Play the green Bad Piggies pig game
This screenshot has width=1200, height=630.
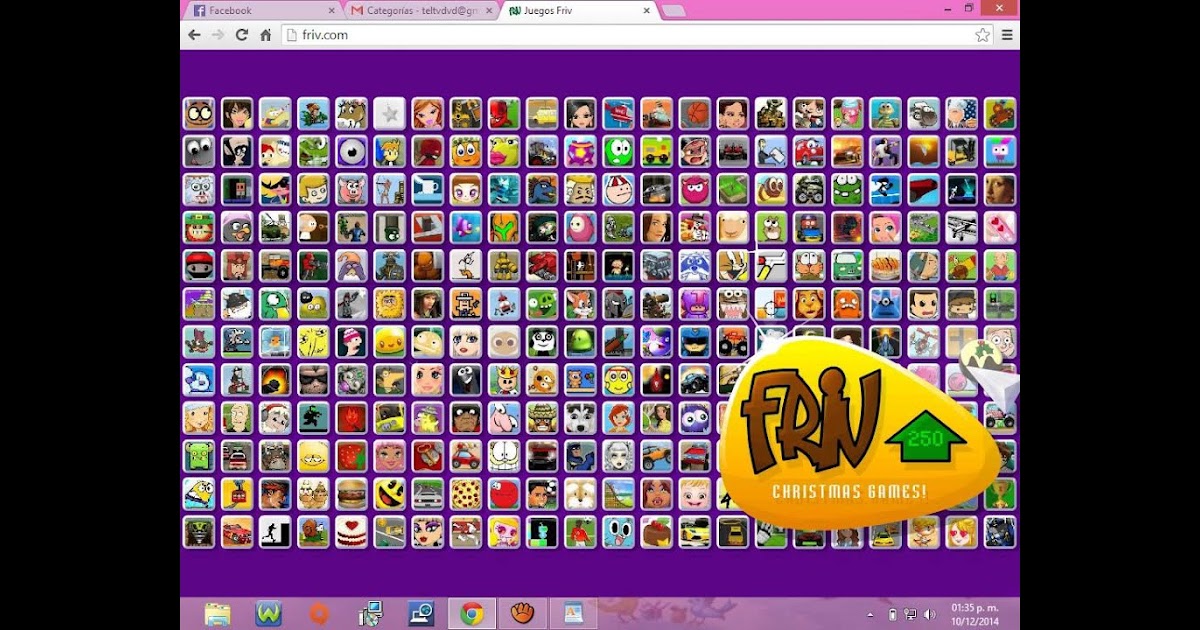point(542,303)
